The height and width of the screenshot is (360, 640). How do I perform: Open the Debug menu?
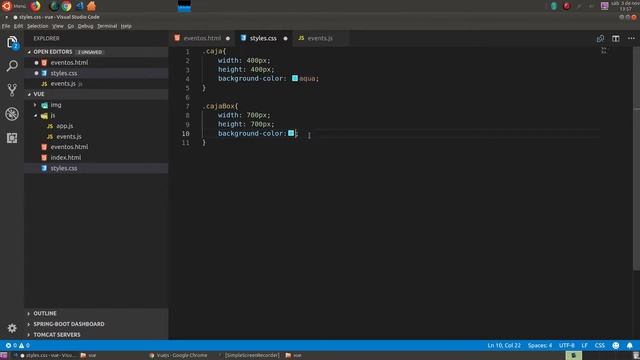point(85,26)
